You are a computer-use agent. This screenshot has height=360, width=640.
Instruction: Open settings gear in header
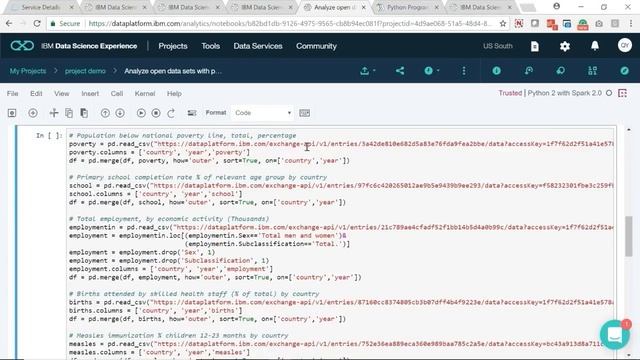(565, 46)
